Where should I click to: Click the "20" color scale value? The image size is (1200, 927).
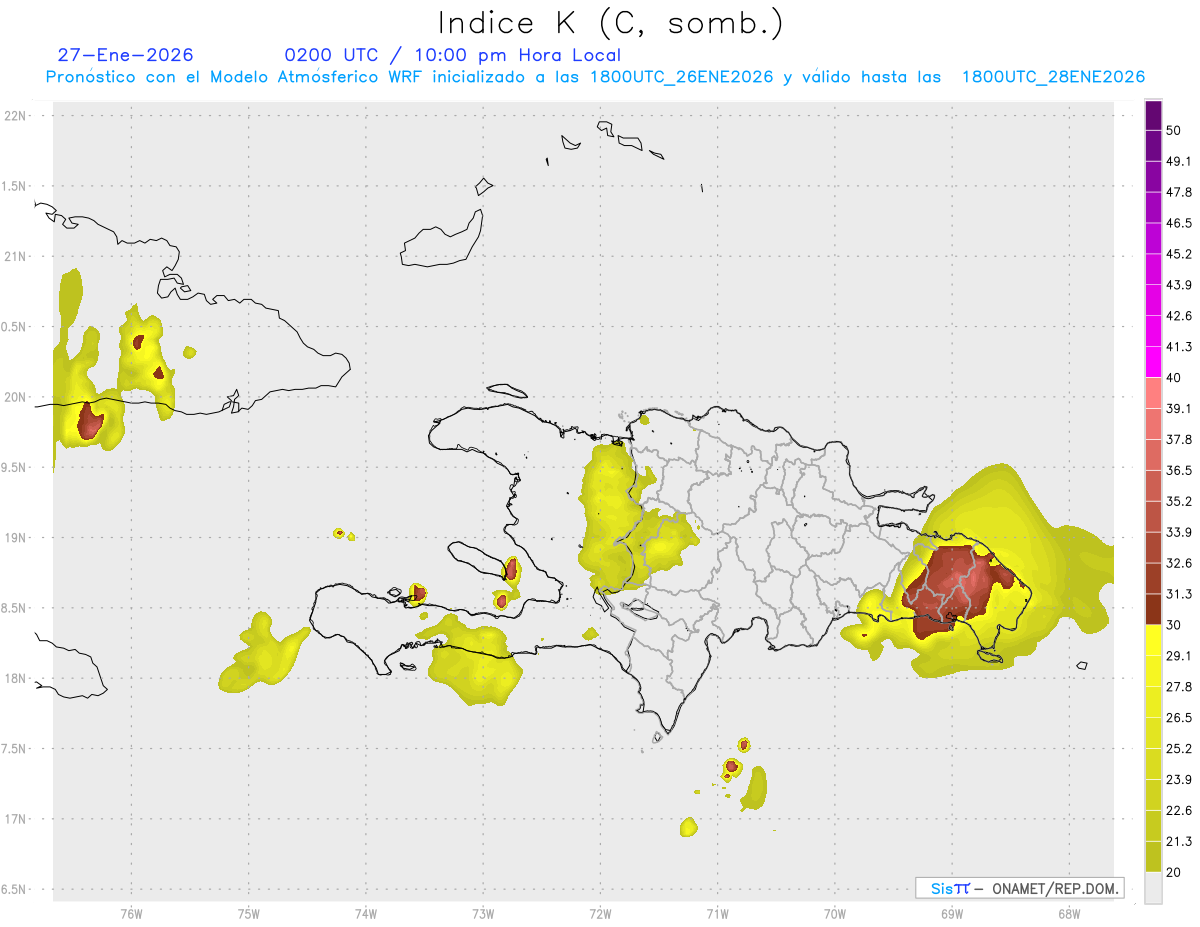[1174, 873]
